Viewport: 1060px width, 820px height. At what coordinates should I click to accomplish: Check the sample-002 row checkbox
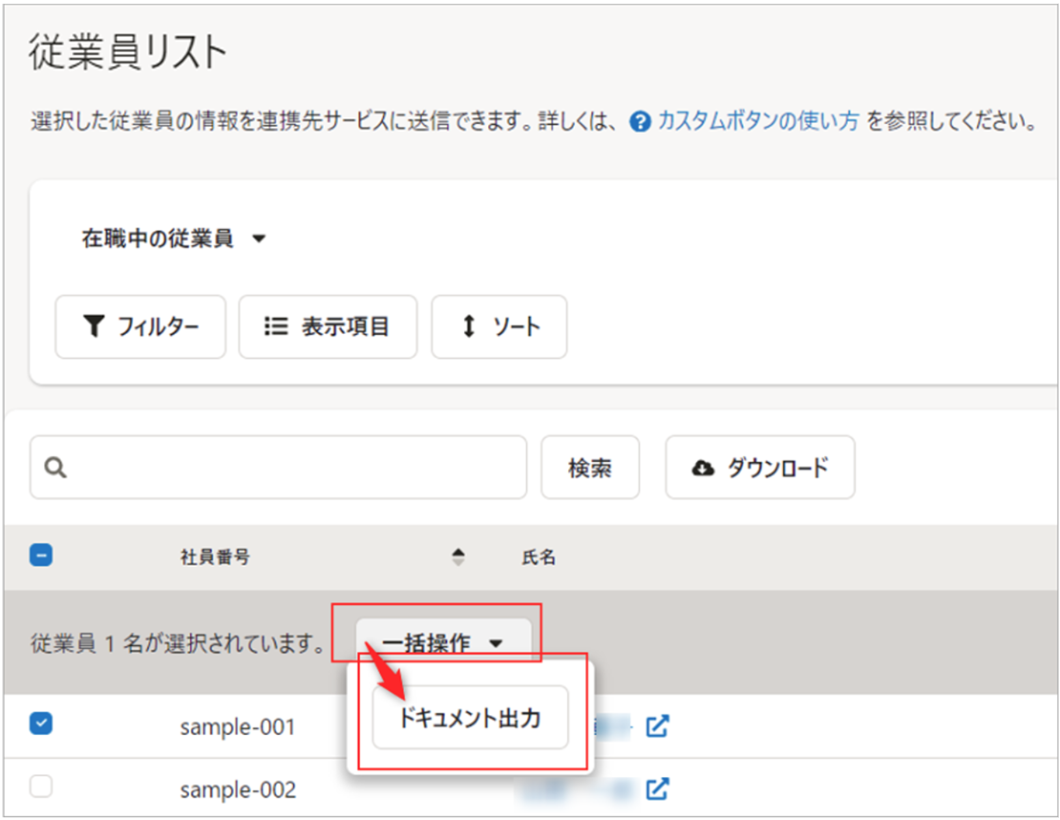coord(42,788)
